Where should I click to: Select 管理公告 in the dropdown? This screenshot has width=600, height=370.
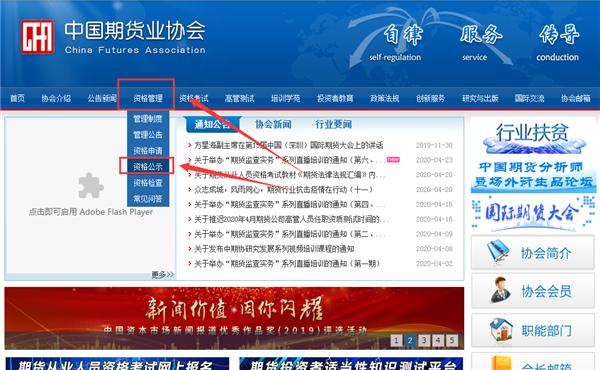tap(148, 135)
